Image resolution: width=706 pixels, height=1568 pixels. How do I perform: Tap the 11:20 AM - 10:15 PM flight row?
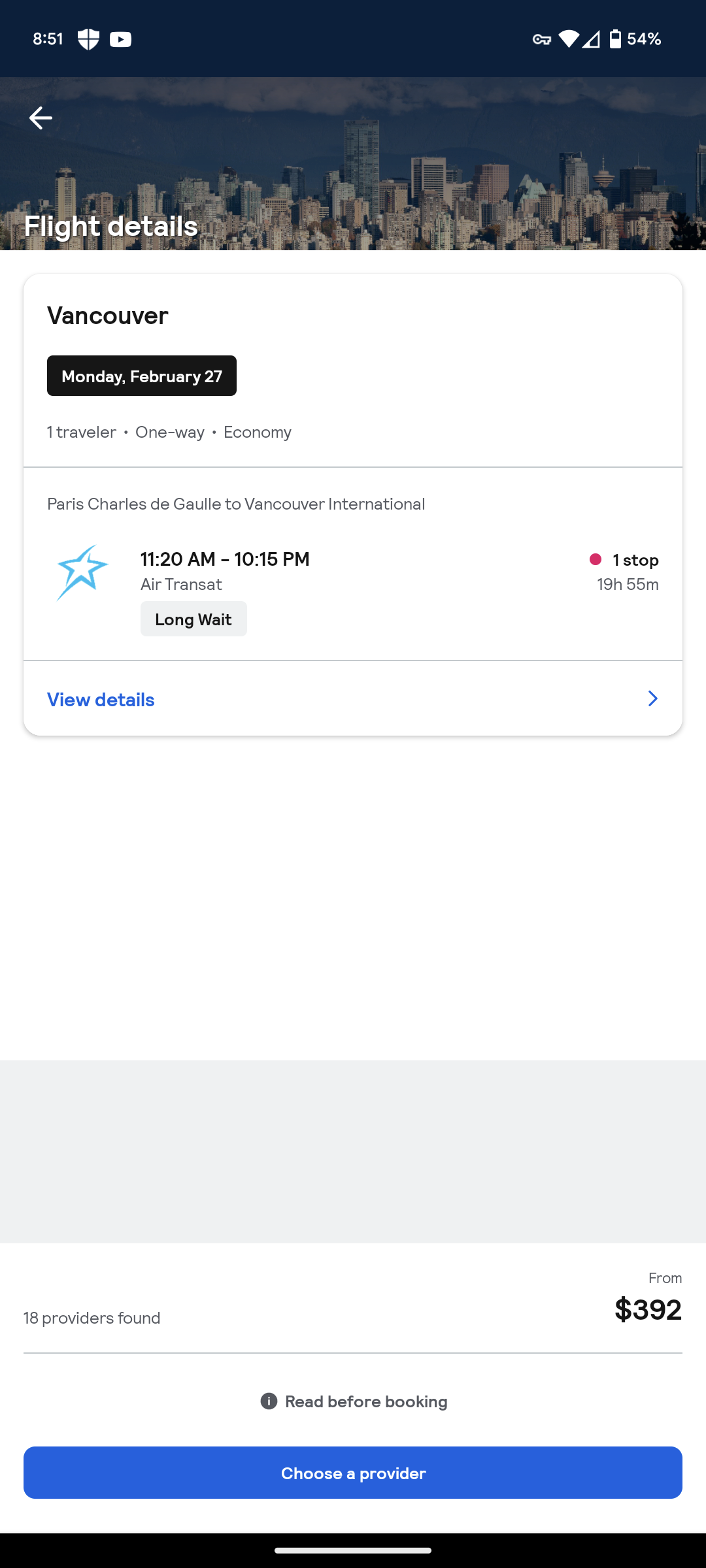tap(225, 559)
